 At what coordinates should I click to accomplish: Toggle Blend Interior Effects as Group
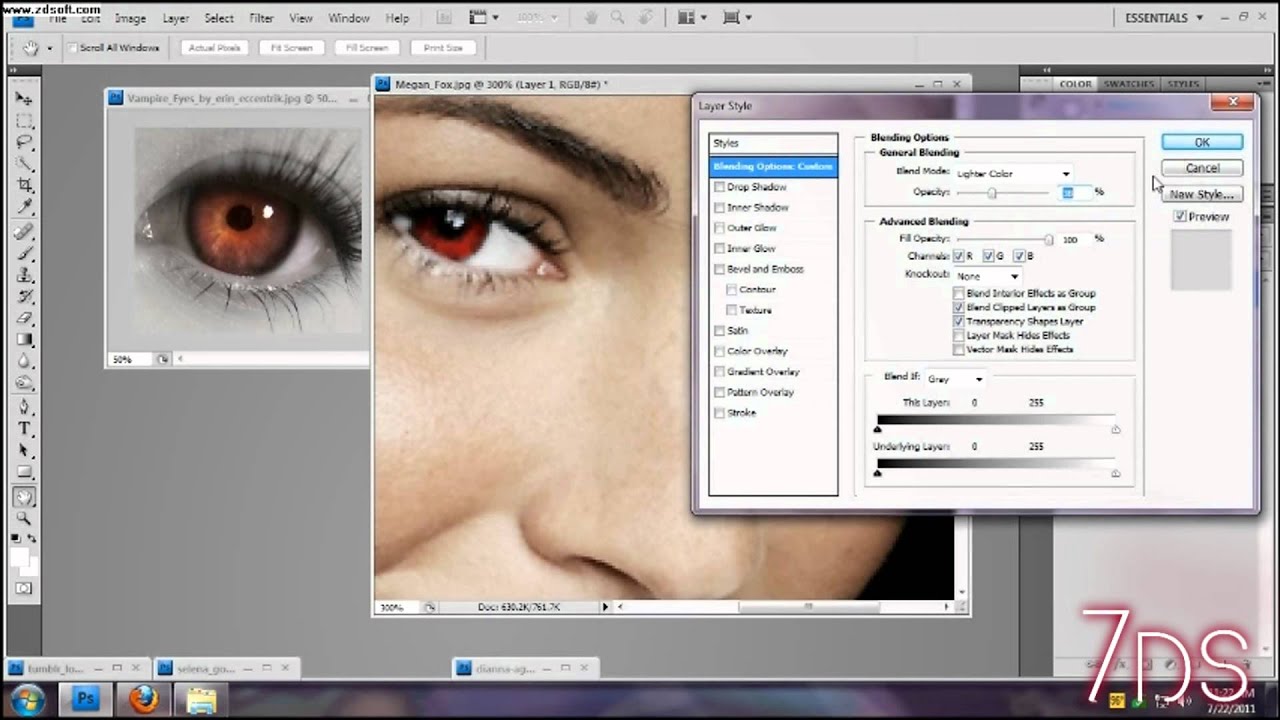pos(959,294)
